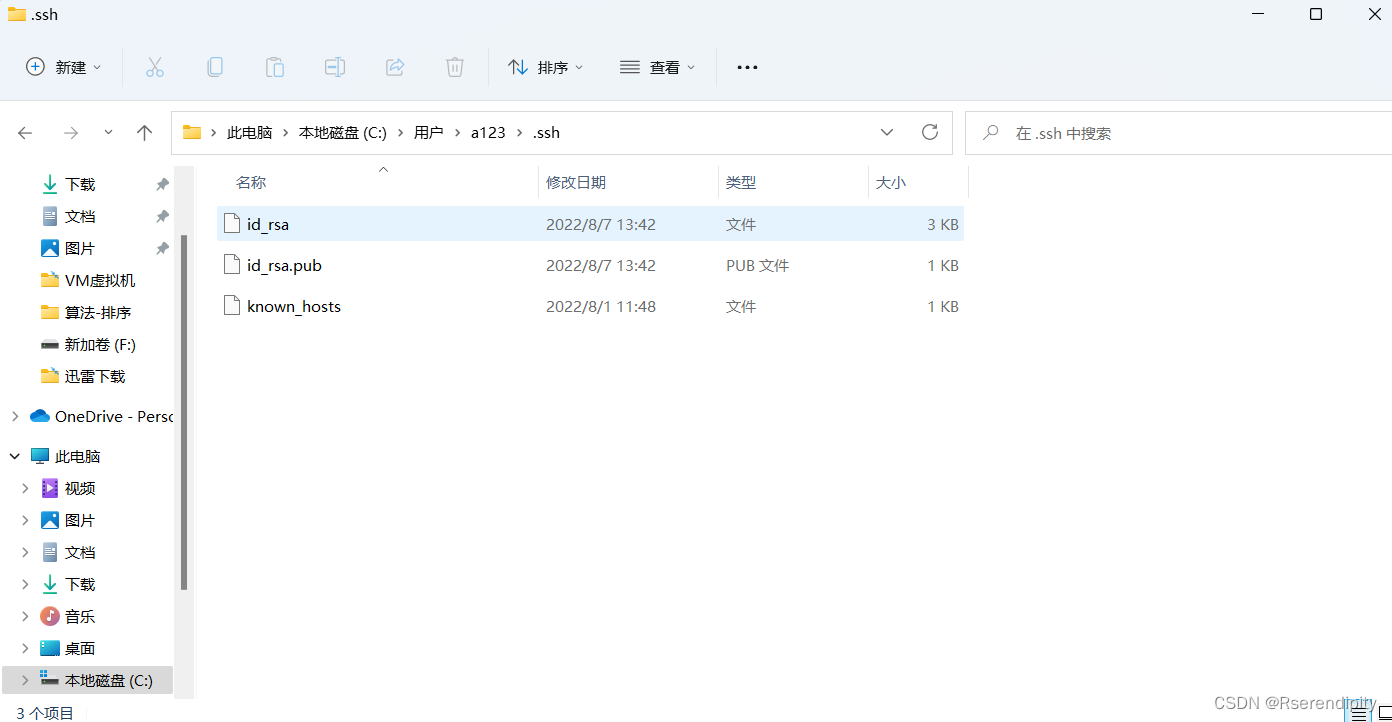Screen dimensions: 1392x722
Task: Expand the 桌面 tree node
Action: 25,648
